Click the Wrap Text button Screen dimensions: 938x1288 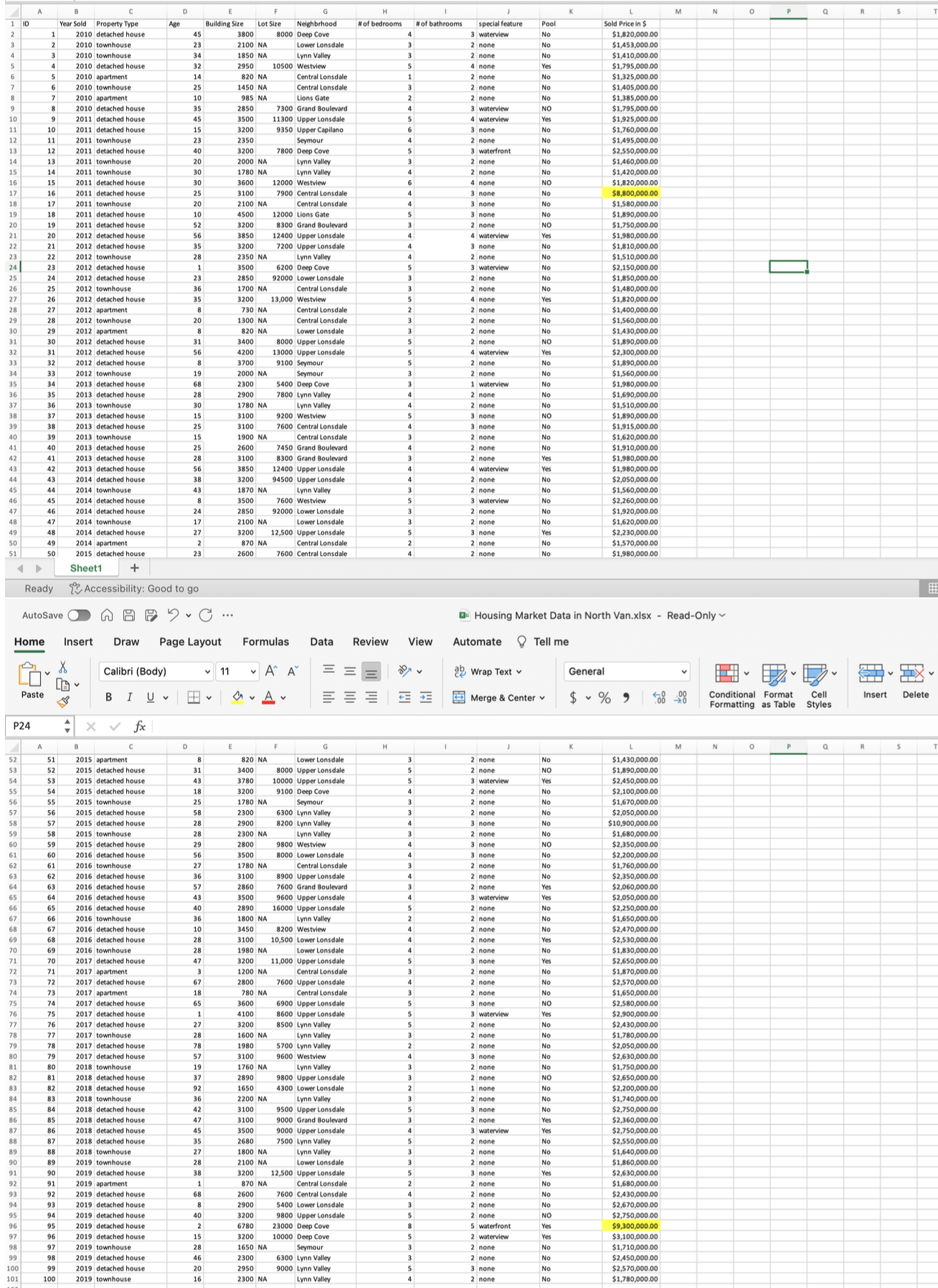click(x=488, y=672)
